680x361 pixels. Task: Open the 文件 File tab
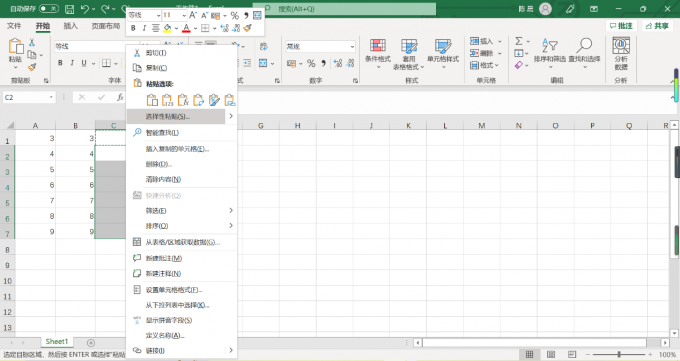point(14,26)
